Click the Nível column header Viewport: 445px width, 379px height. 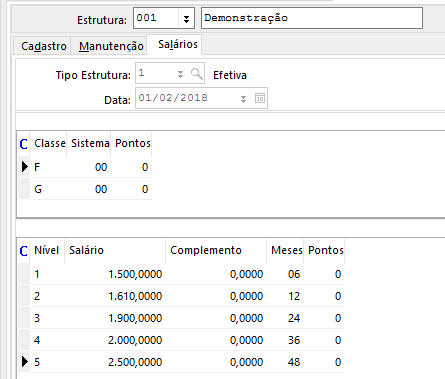tap(47, 250)
